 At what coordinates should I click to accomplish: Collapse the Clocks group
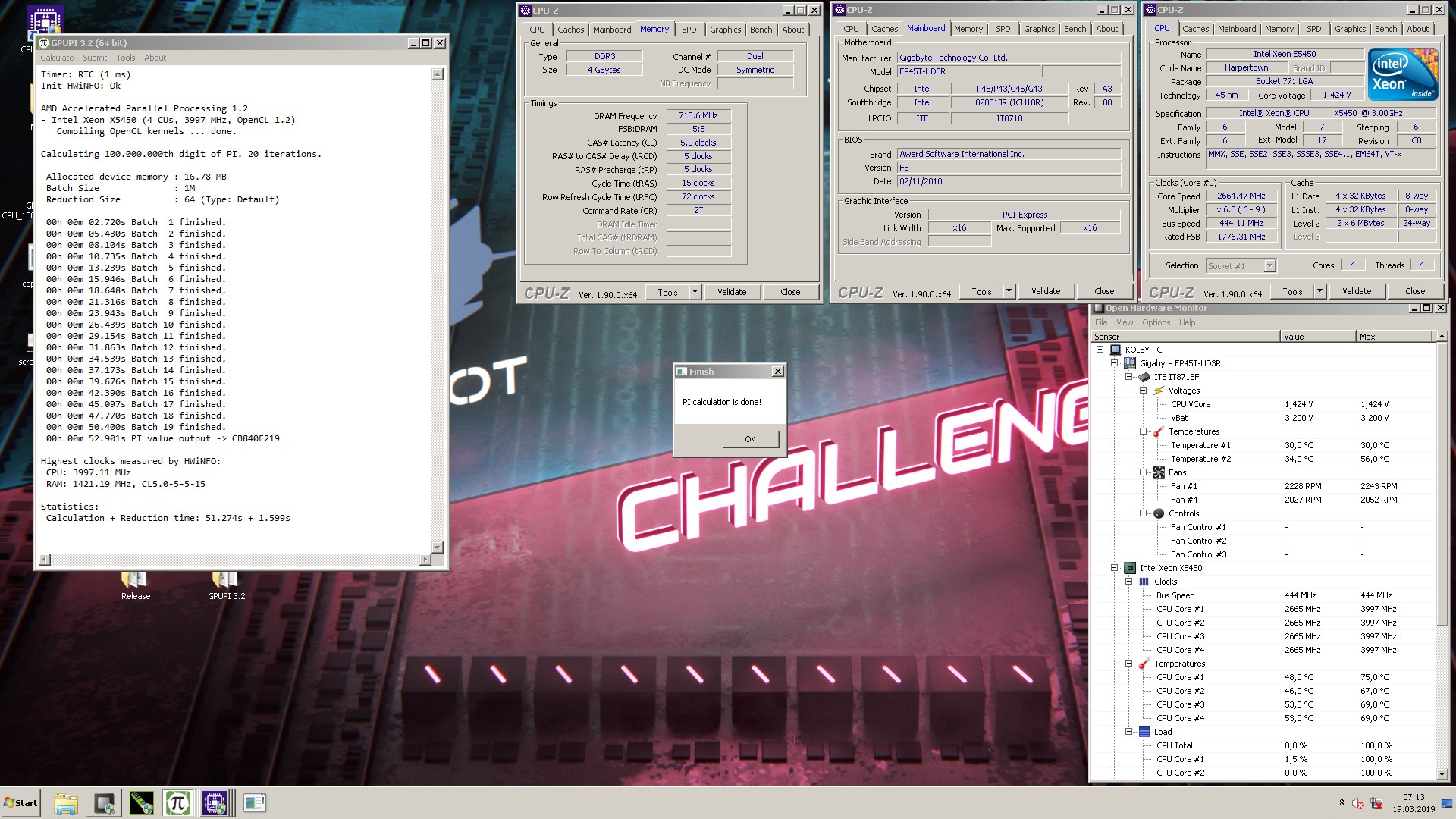(x=1128, y=582)
